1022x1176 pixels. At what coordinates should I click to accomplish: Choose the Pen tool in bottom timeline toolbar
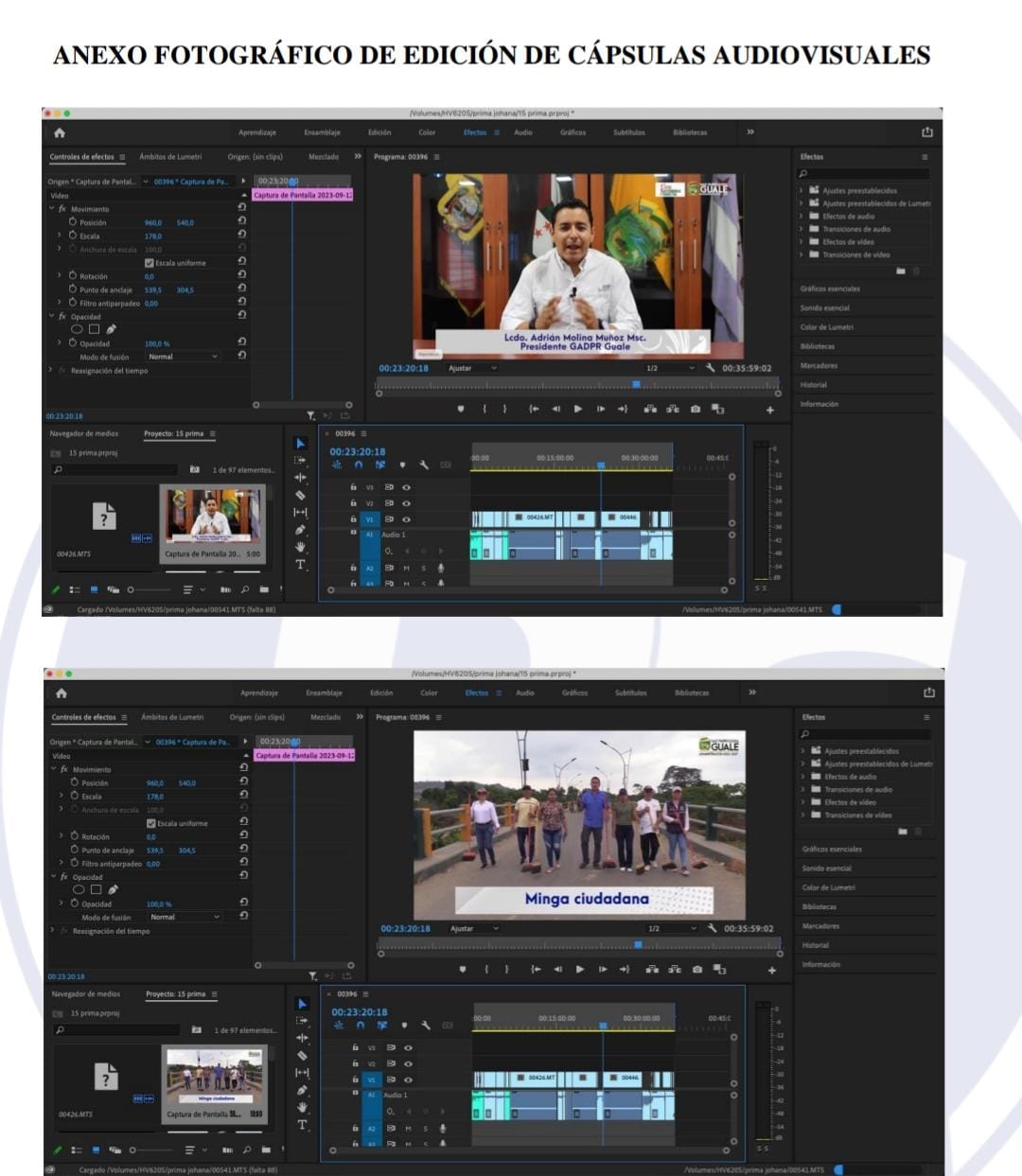click(x=302, y=1090)
